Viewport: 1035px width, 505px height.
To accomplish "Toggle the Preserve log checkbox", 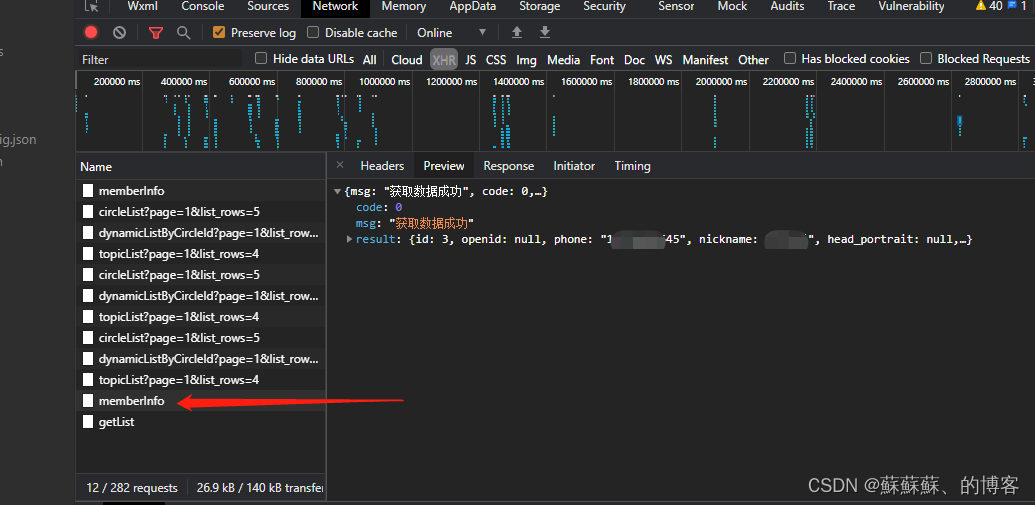I will (219, 32).
